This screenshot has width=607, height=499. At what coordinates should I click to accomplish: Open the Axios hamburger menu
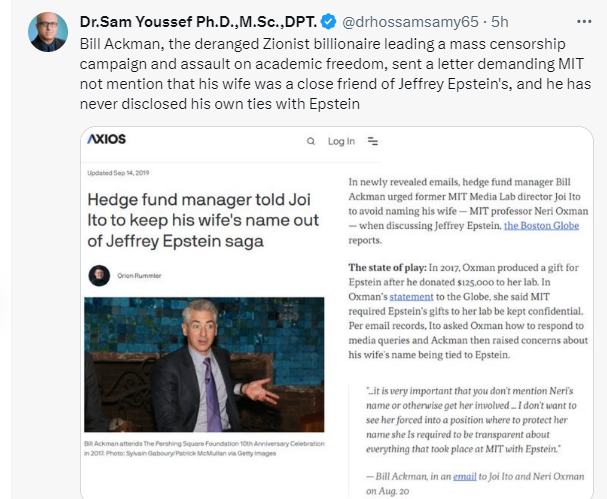pos(372,141)
